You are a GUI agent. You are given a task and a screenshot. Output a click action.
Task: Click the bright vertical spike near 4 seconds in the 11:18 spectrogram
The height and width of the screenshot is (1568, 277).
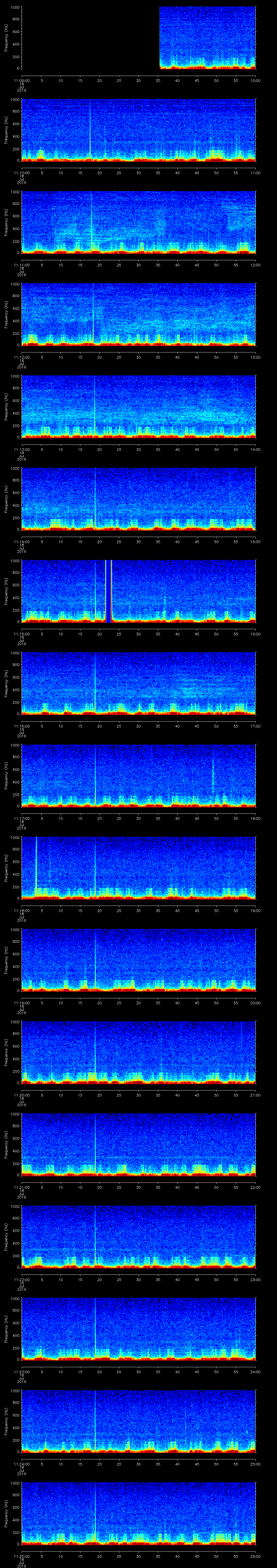coord(37,864)
